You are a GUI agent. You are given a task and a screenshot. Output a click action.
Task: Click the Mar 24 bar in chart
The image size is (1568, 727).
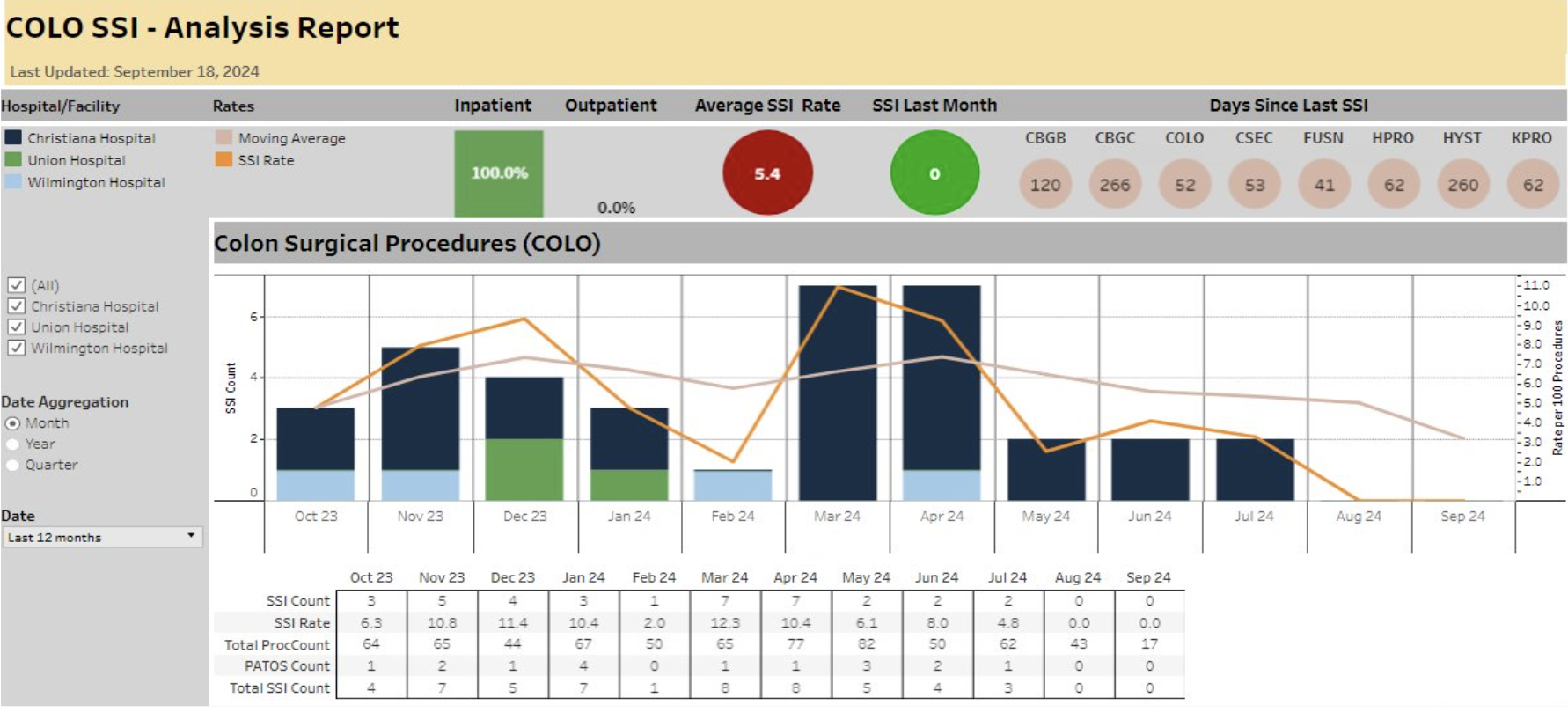(837, 393)
